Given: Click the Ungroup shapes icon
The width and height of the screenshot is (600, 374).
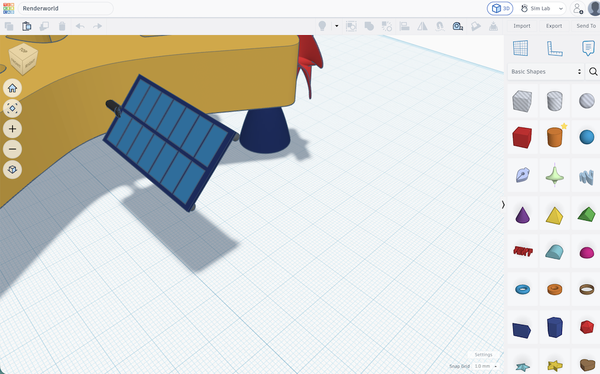Looking at the screenshot, I should (369, 26).
